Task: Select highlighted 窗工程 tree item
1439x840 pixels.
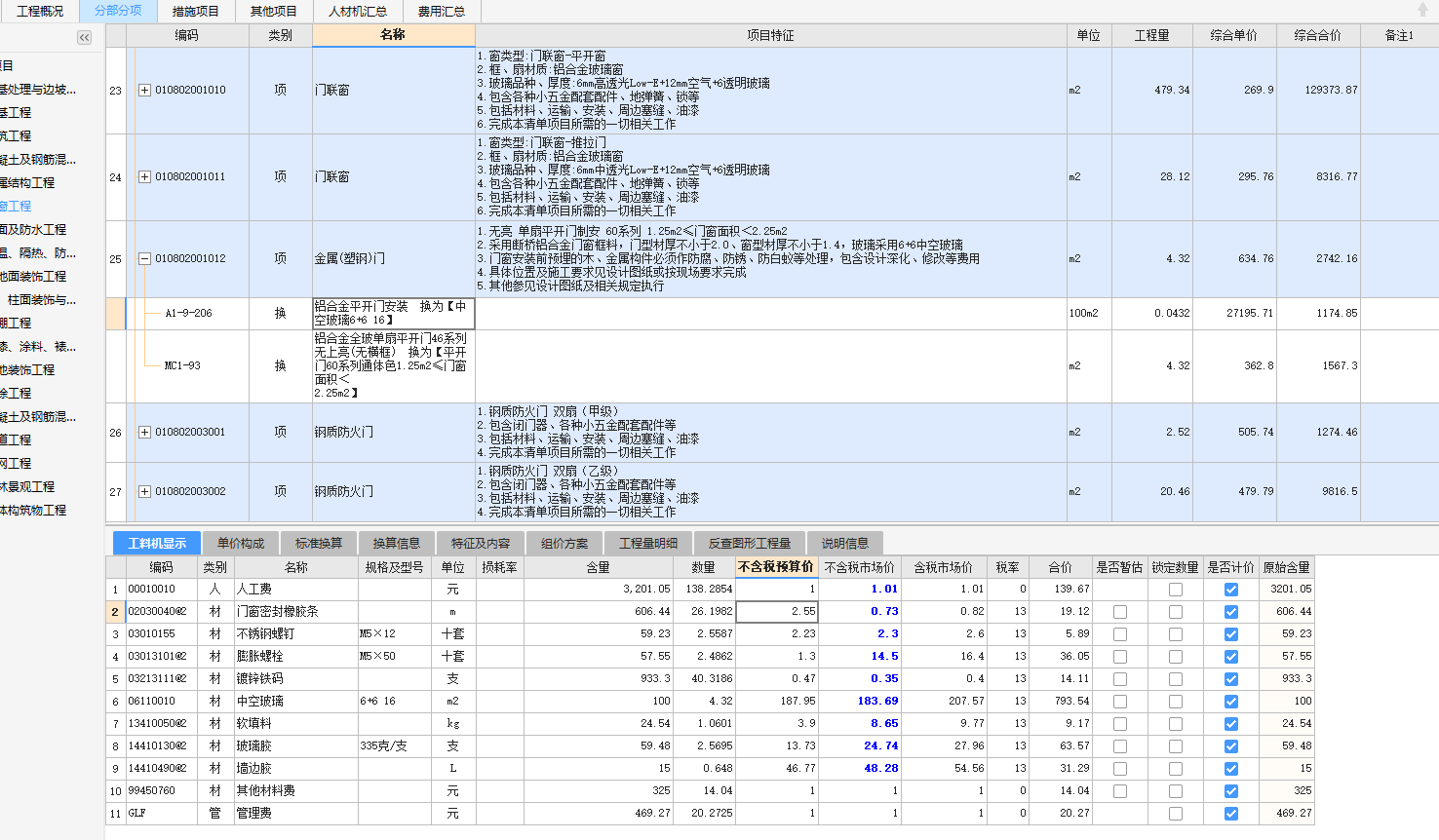Action: 16,207
